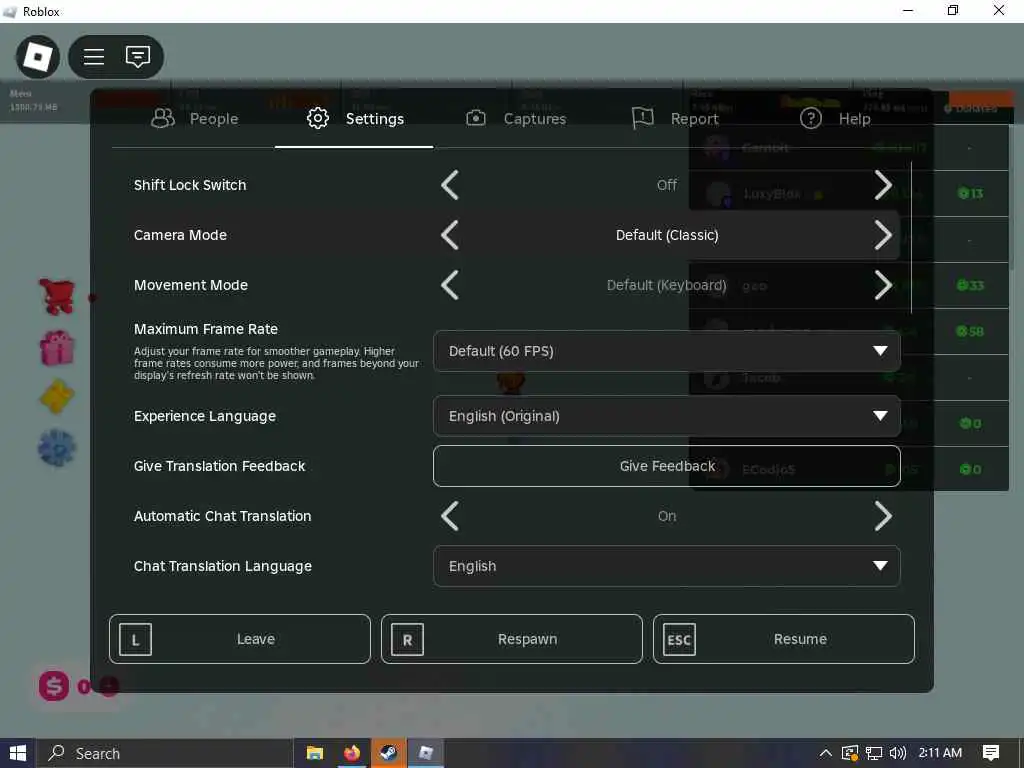Expand the Maximum Frame Rate dropdown
Screen dimensions: 1024x768
coord(667,351)
